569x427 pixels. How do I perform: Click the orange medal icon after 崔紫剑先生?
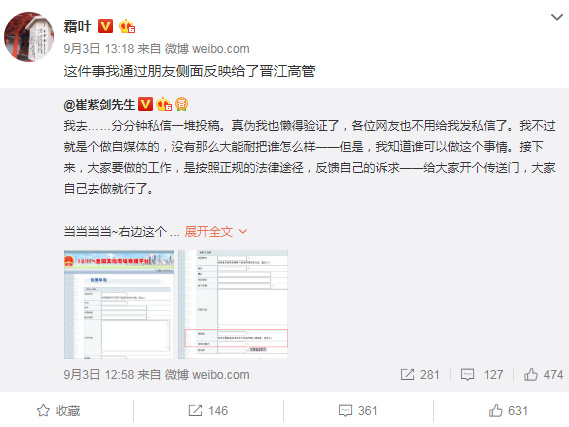tap(181, 104)
